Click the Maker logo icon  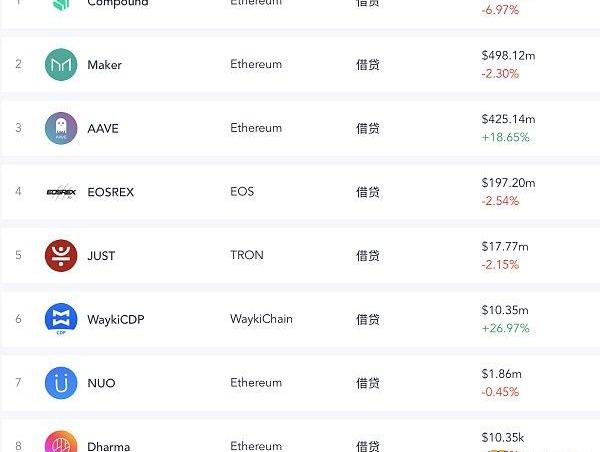coord(61,65)
